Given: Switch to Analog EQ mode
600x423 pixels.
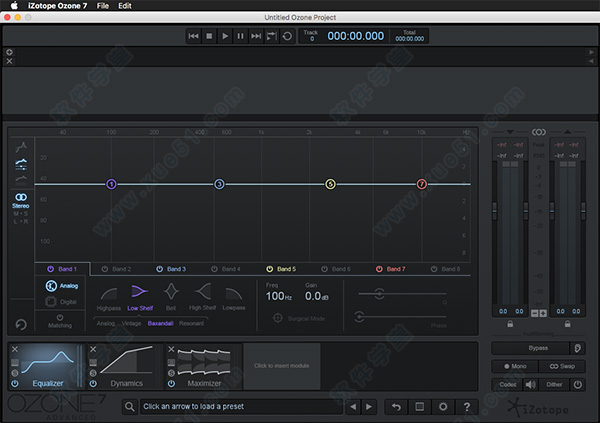Looking at the screenshot, I should coord(62,286).
